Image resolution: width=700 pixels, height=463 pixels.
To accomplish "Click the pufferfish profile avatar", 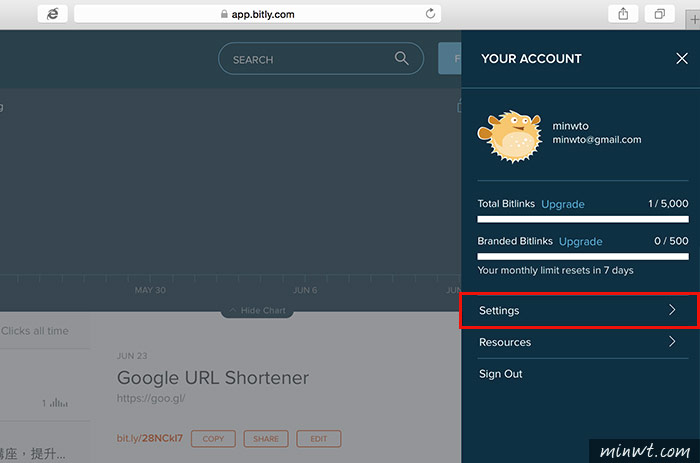I will 510,136.
